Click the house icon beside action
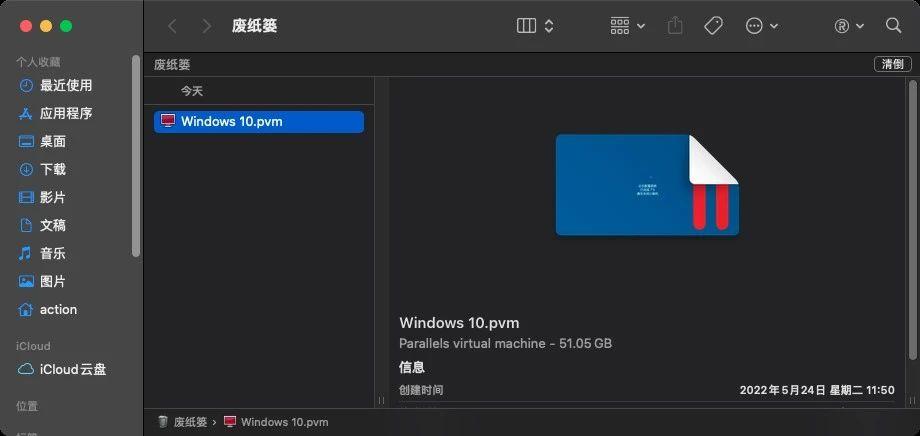This screenshot has height=436, width=920. 26,309
